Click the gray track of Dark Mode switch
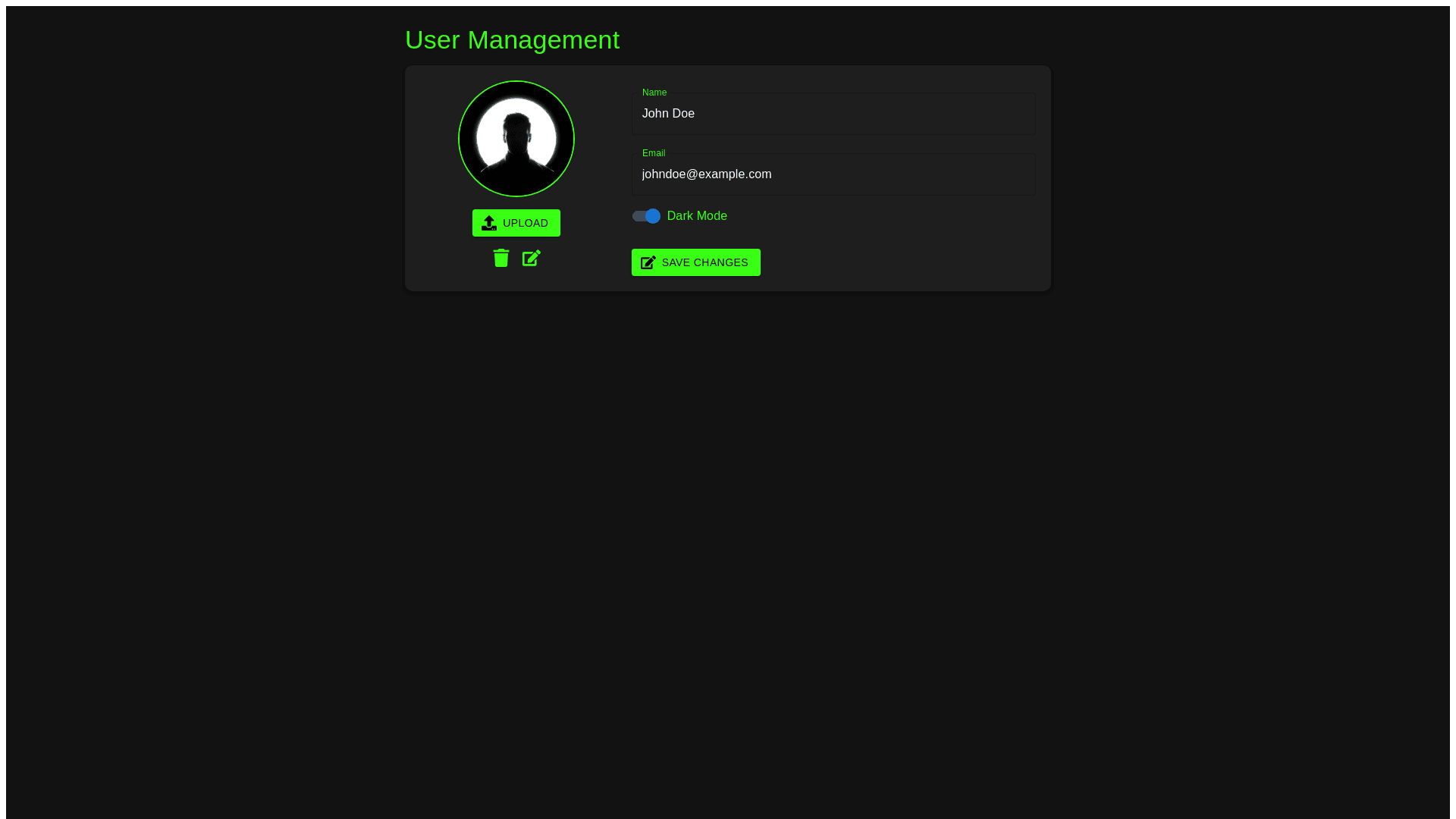 [x=638, y=216]
